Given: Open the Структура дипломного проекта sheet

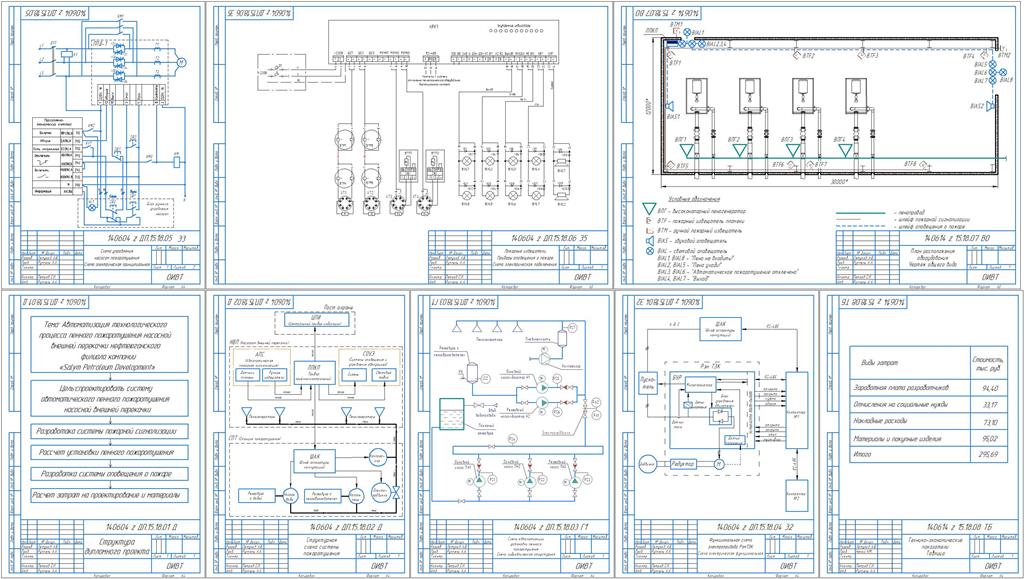Looking at the screenshot, I should tap(102, 434).
